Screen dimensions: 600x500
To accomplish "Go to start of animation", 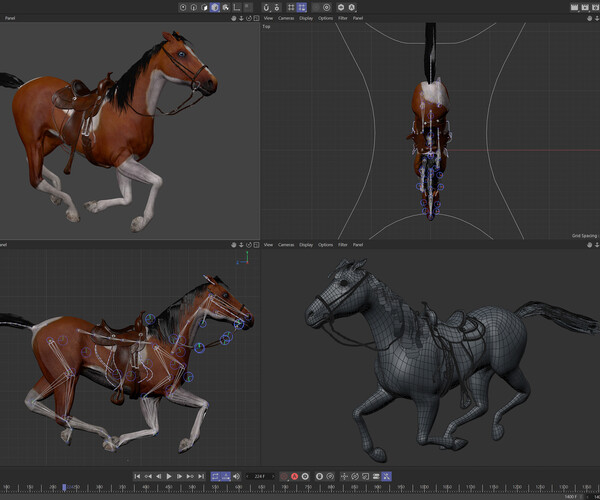I will tap(137, 476).
